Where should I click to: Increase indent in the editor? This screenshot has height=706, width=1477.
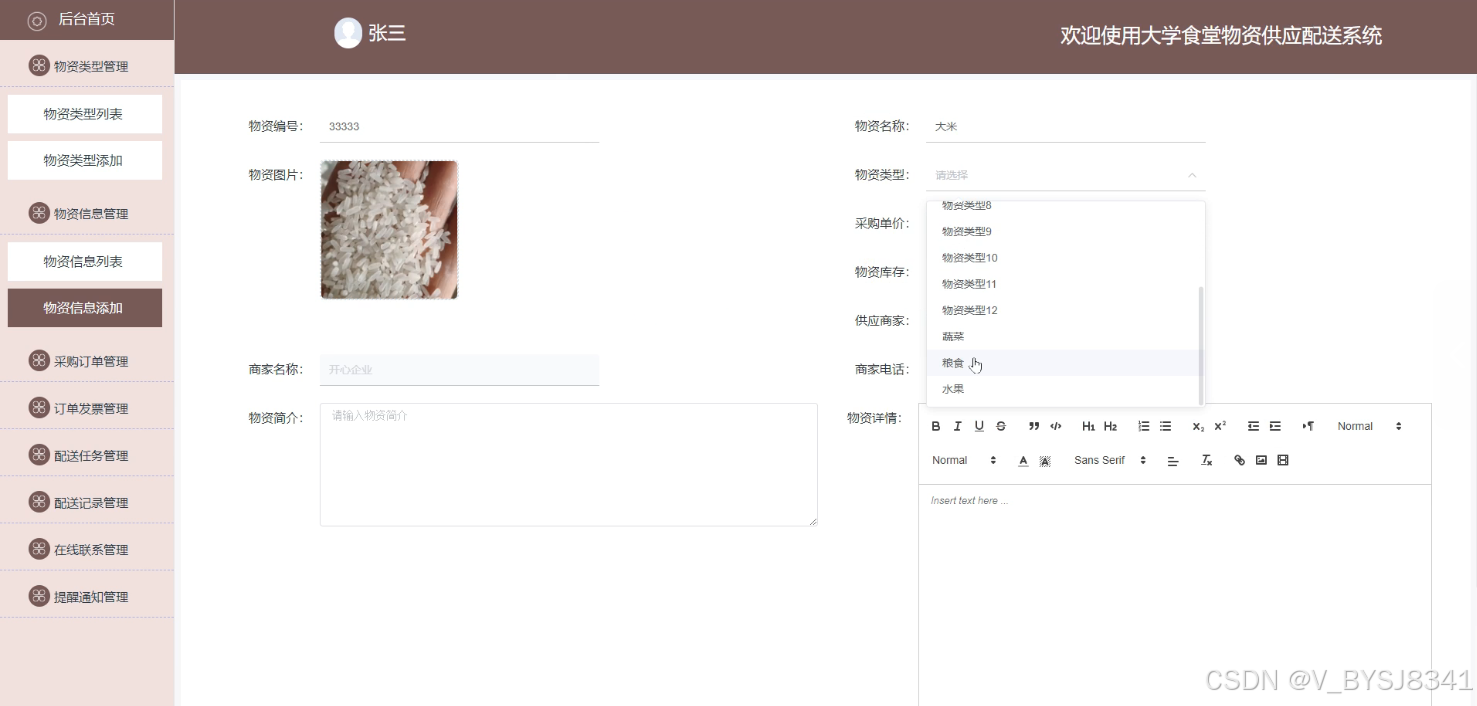pos(1275,426)
